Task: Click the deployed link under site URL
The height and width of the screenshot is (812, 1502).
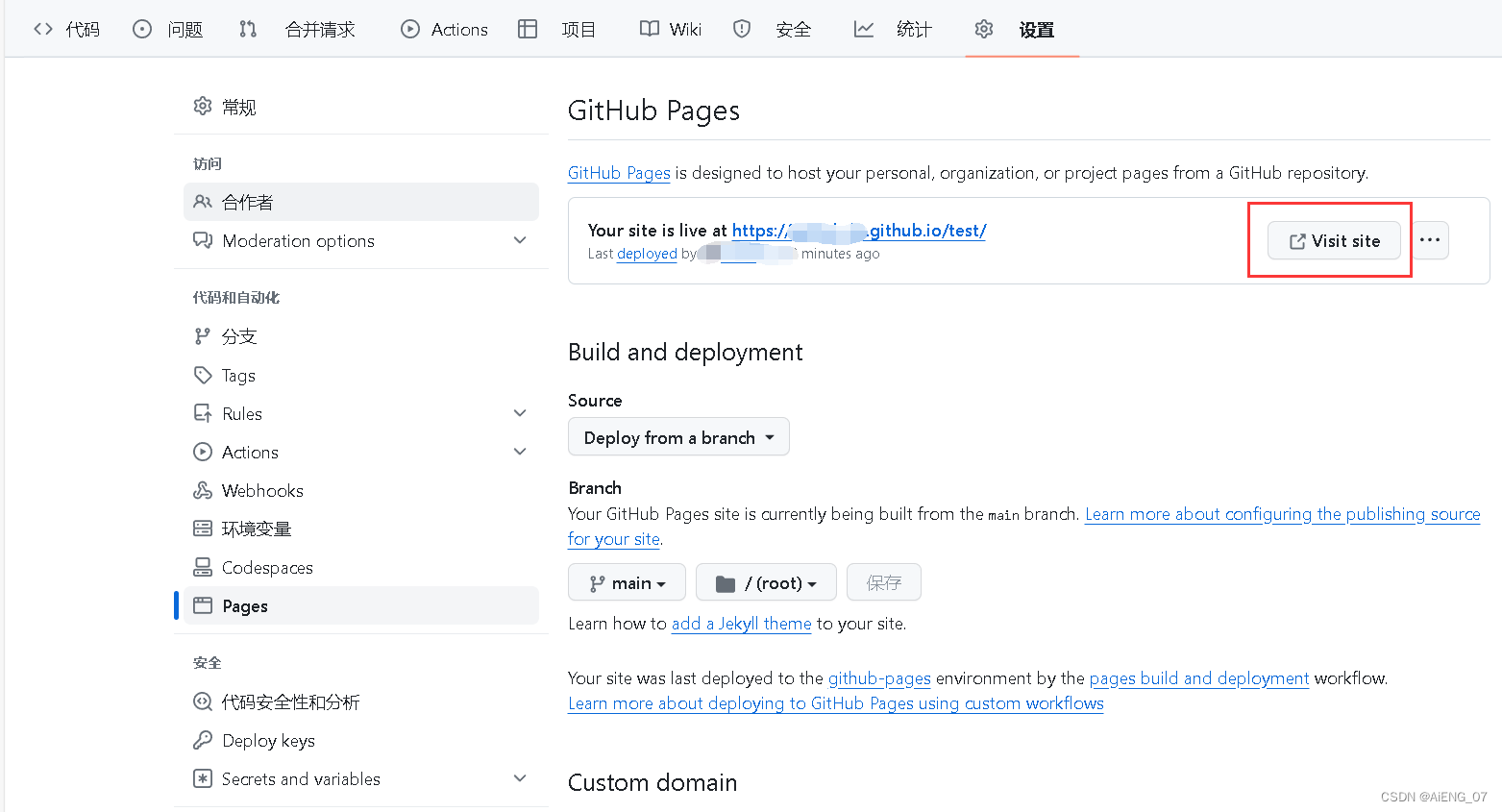Action: pos(647,254)
